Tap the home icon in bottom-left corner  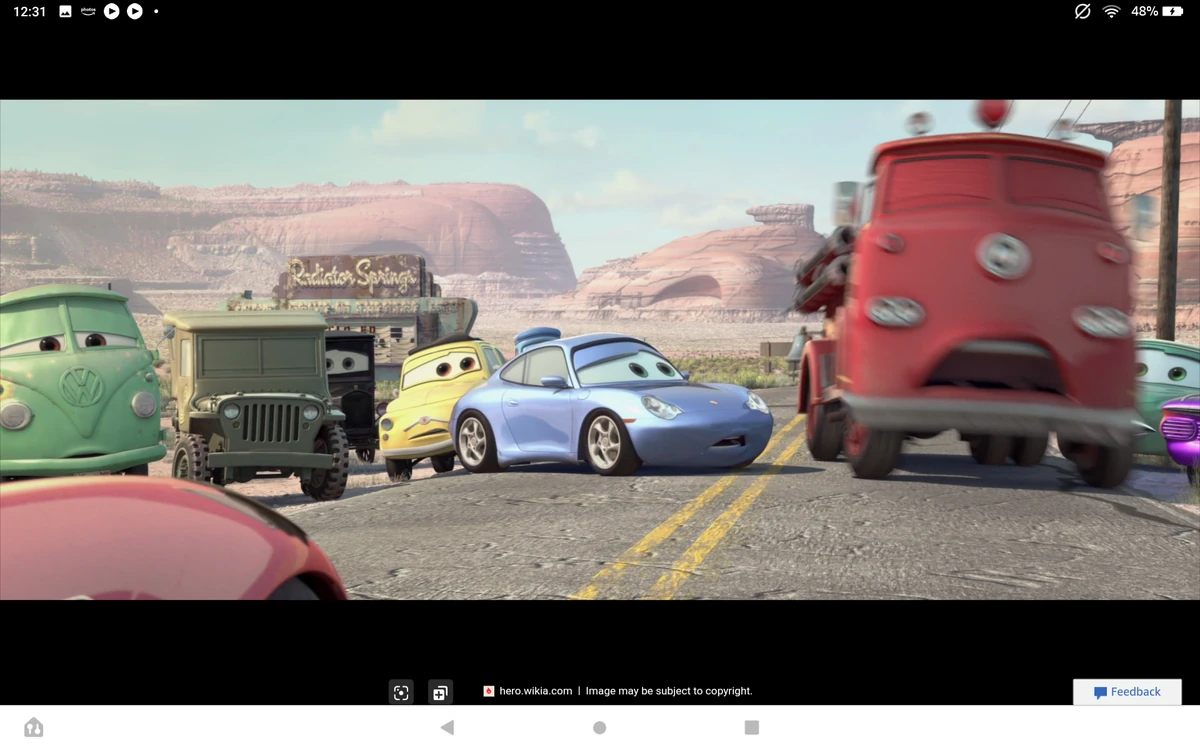(33, 728)
